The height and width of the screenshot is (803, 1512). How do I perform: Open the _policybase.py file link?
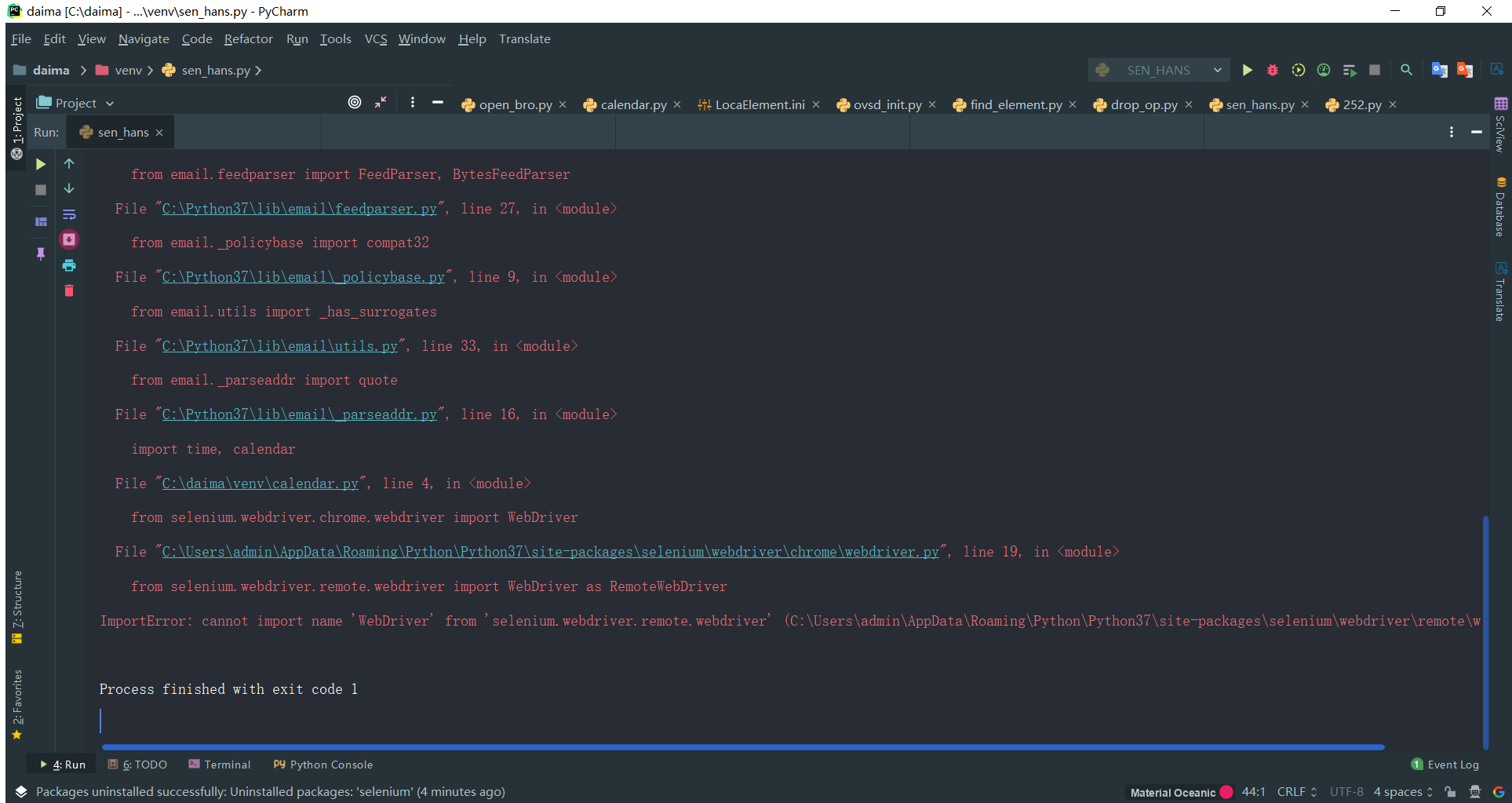point(303,277)
